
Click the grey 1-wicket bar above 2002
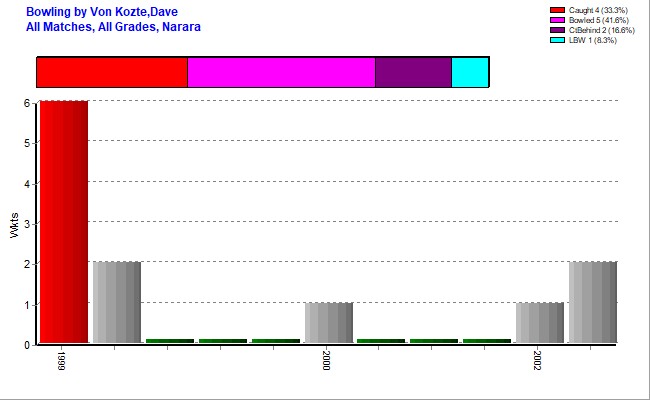pos(540,323)
